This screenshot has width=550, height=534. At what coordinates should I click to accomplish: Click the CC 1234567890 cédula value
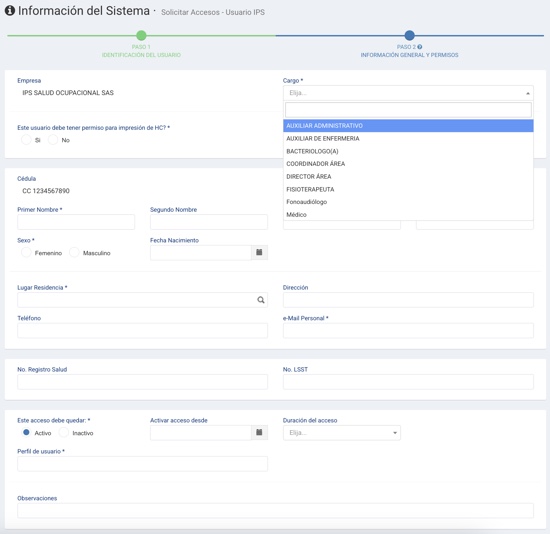coord(46,191)
